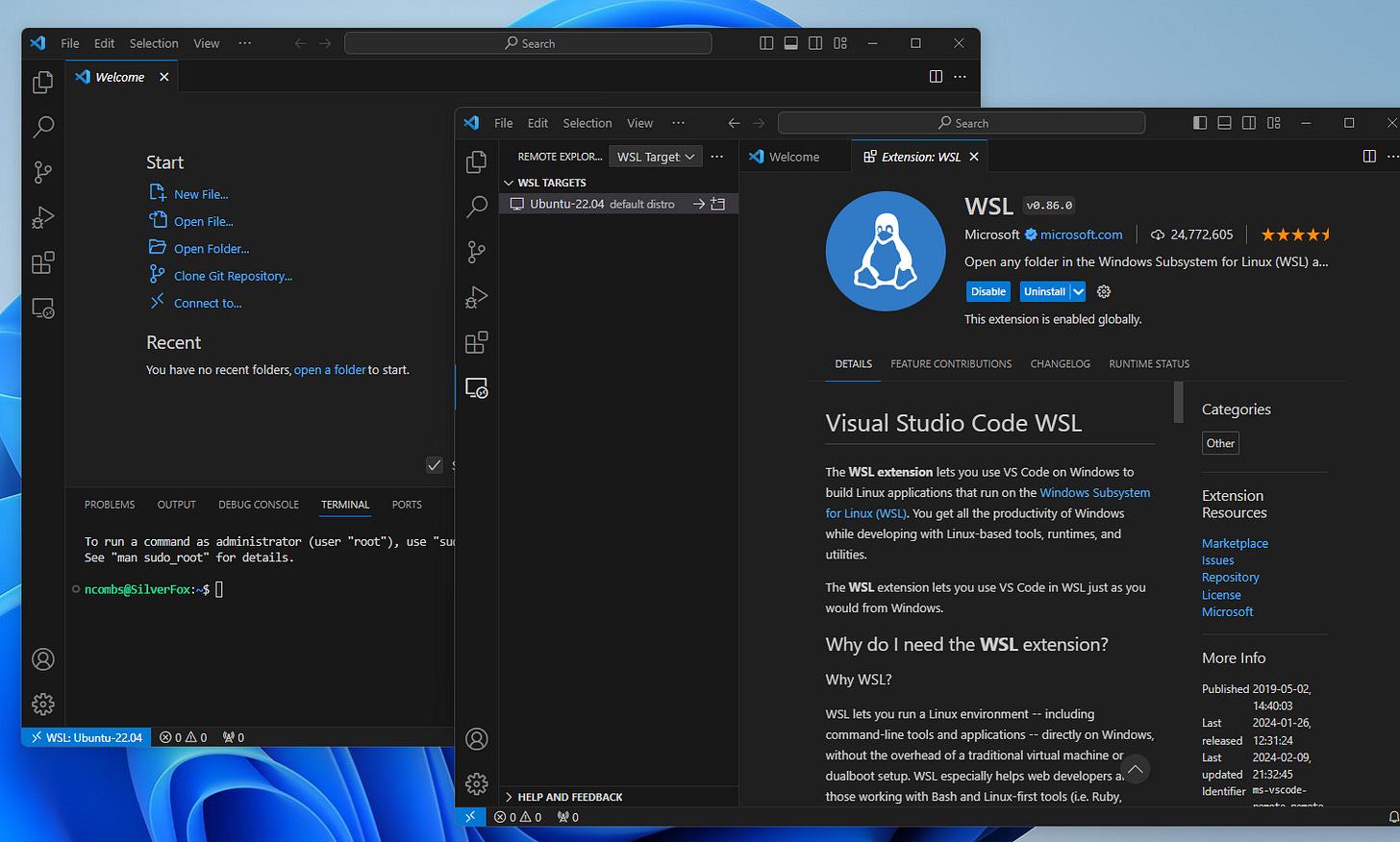Click the extension star rating

(x=1296, y=235)
